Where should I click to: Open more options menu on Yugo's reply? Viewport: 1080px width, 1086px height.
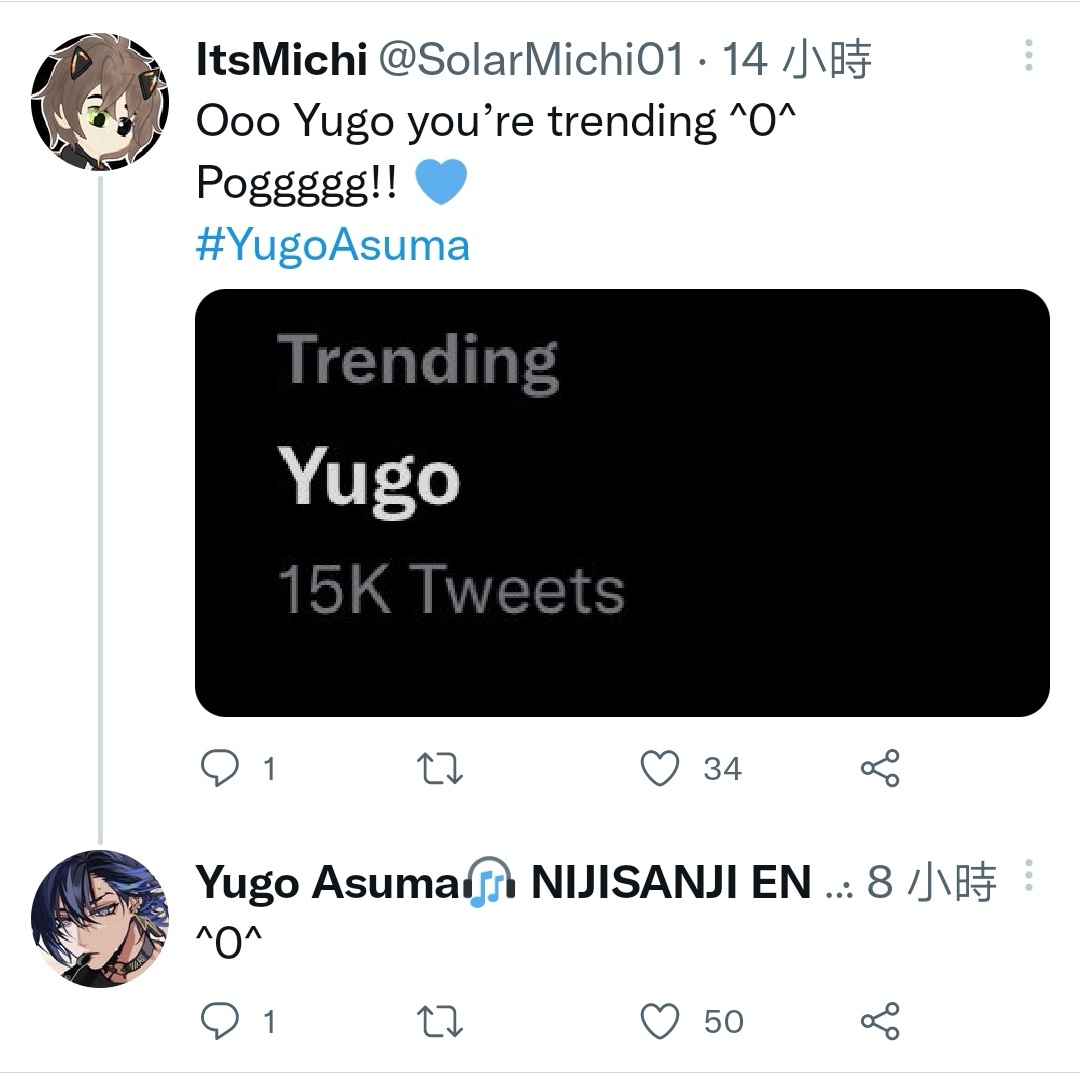[x=1029, y=875]
